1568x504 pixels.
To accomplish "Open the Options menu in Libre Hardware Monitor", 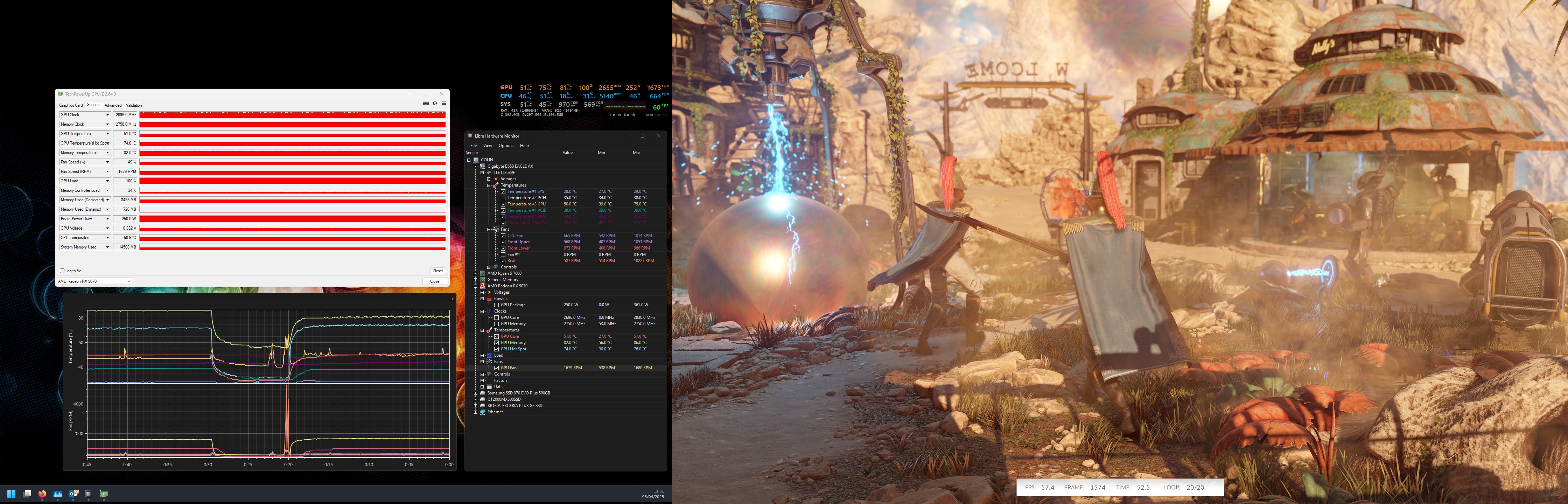I will coord(506,146).
